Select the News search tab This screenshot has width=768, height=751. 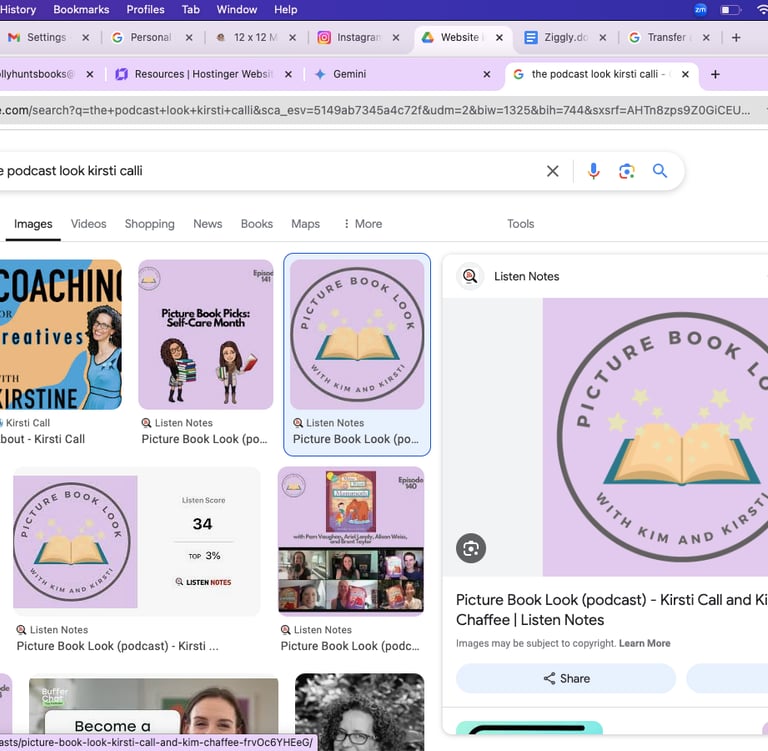pyautogui.click(x=208, y=224)
